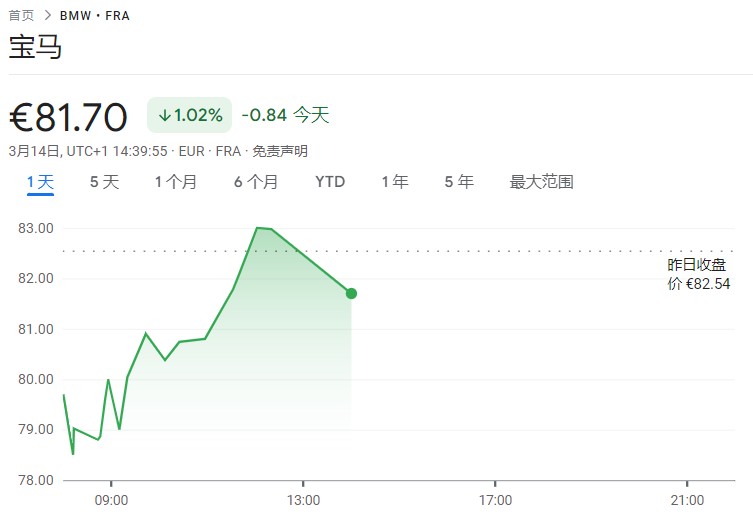Click the 昨日收盘价 €82.54 label
The height and width of the screenshot is (517, 753).
699,274
